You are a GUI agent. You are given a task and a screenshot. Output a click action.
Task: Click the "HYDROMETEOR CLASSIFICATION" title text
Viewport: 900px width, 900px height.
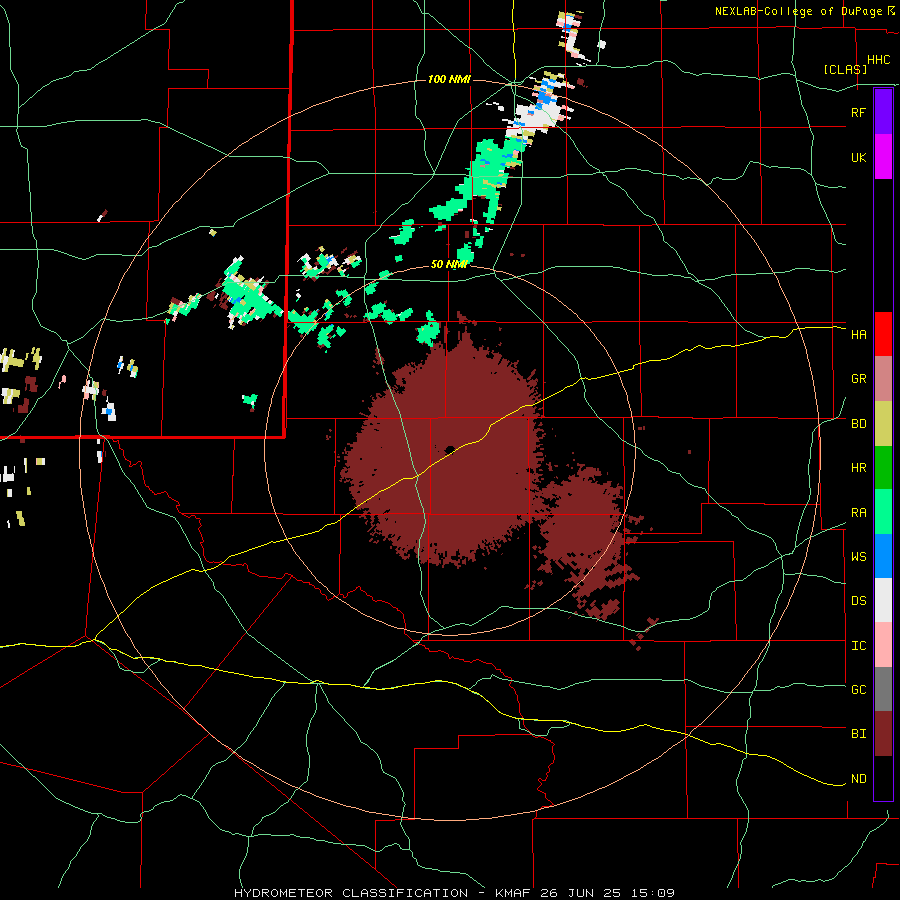point(351,893)
